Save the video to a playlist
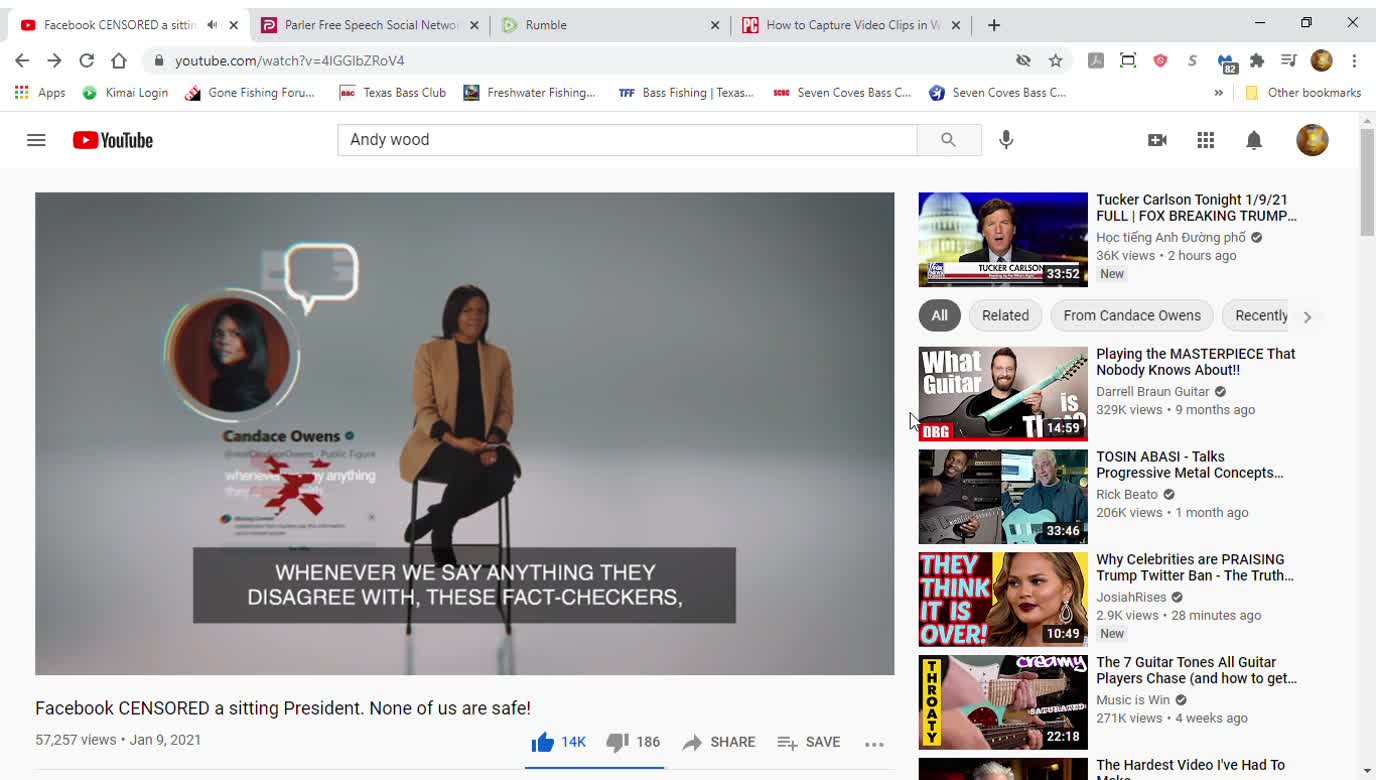Viewport: 1376px width, 780px height. pyautogui.click(x=808, y=742)
